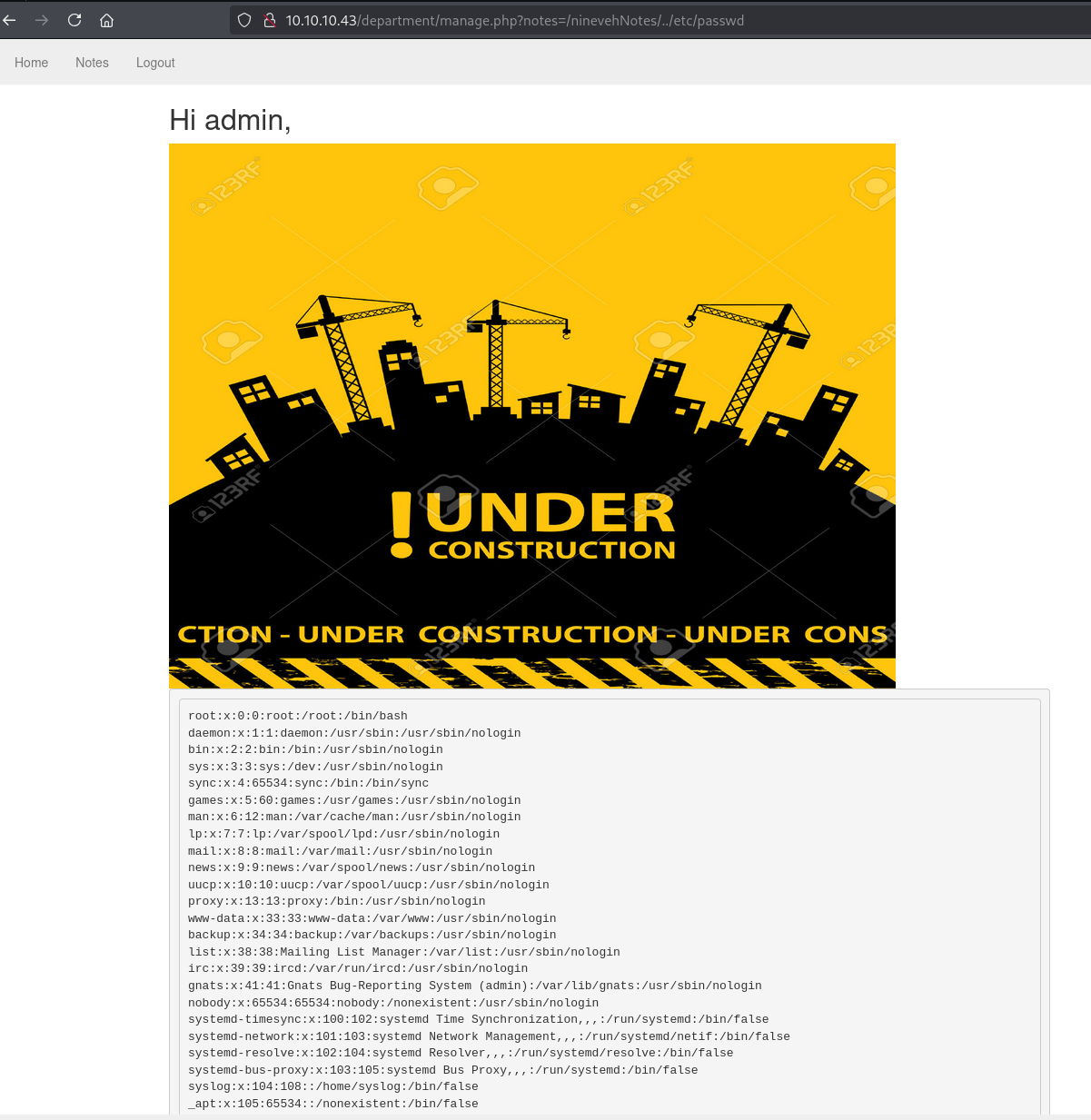Click the systemd-resolve passwd line

pos(461,1053)
